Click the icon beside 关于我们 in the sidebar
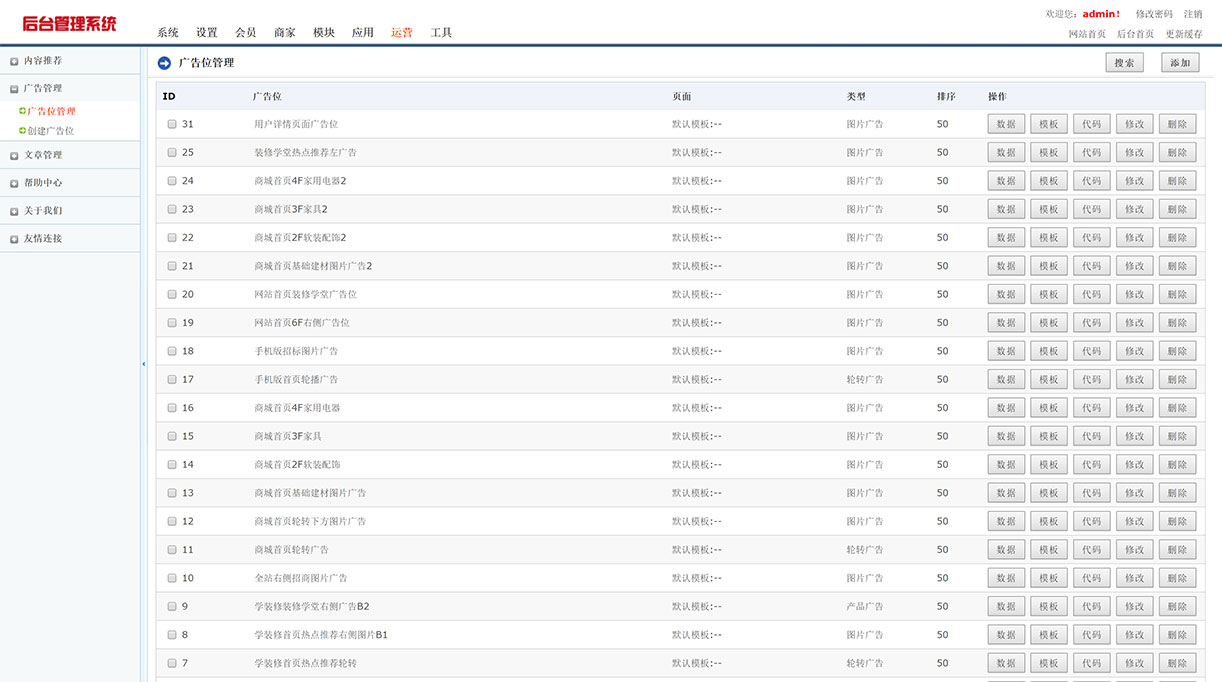Image resolution: width=1222 pixels, height=682 pixels. tap(12, 210)
